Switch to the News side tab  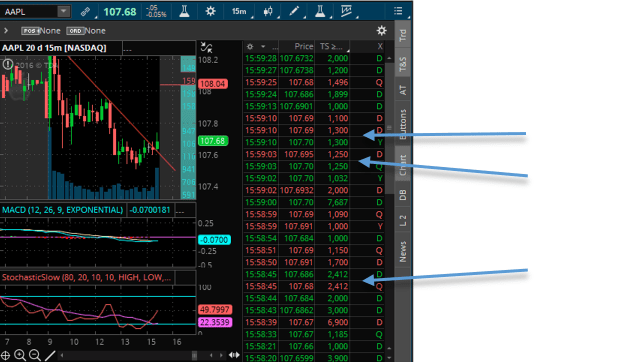[x=403, y=251]
